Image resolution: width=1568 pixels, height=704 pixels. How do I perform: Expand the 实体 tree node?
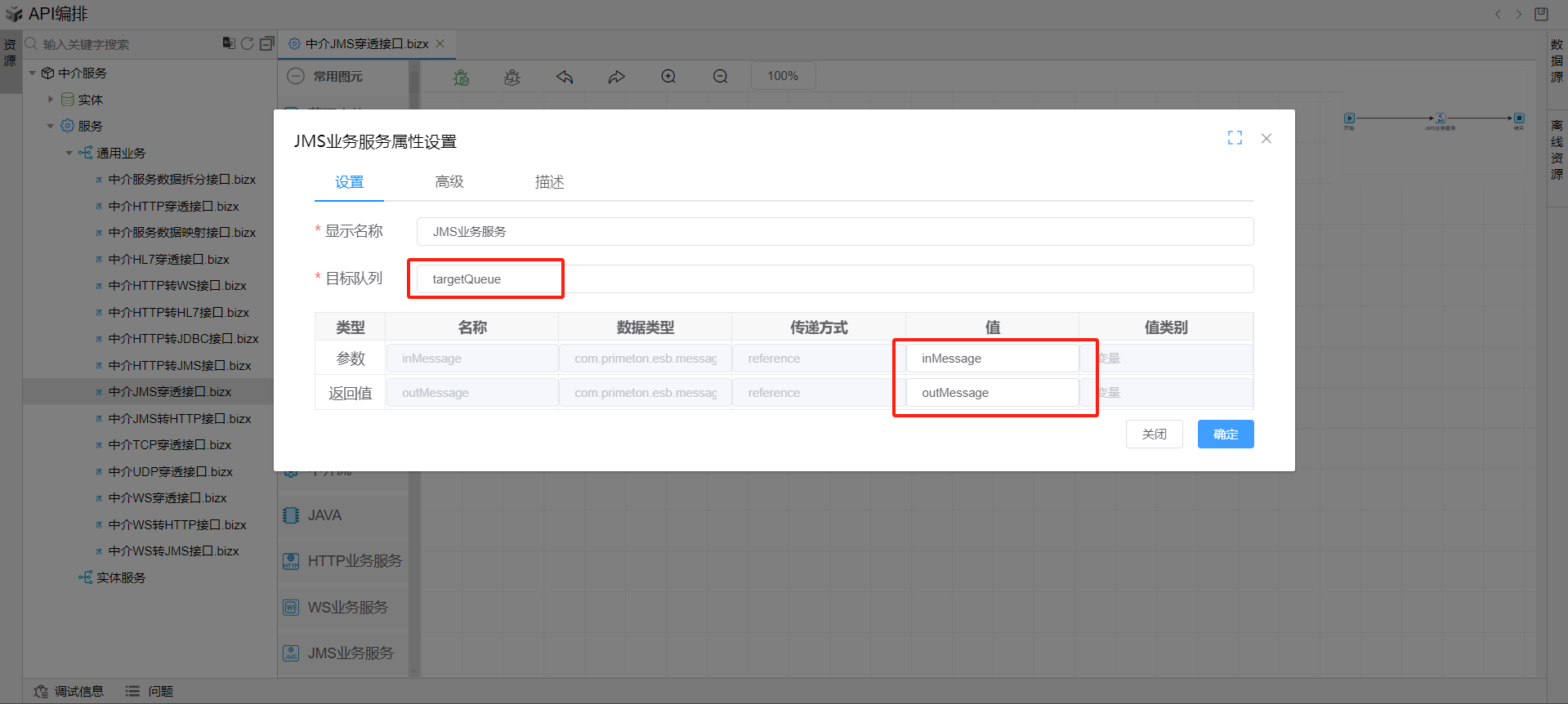51,100
